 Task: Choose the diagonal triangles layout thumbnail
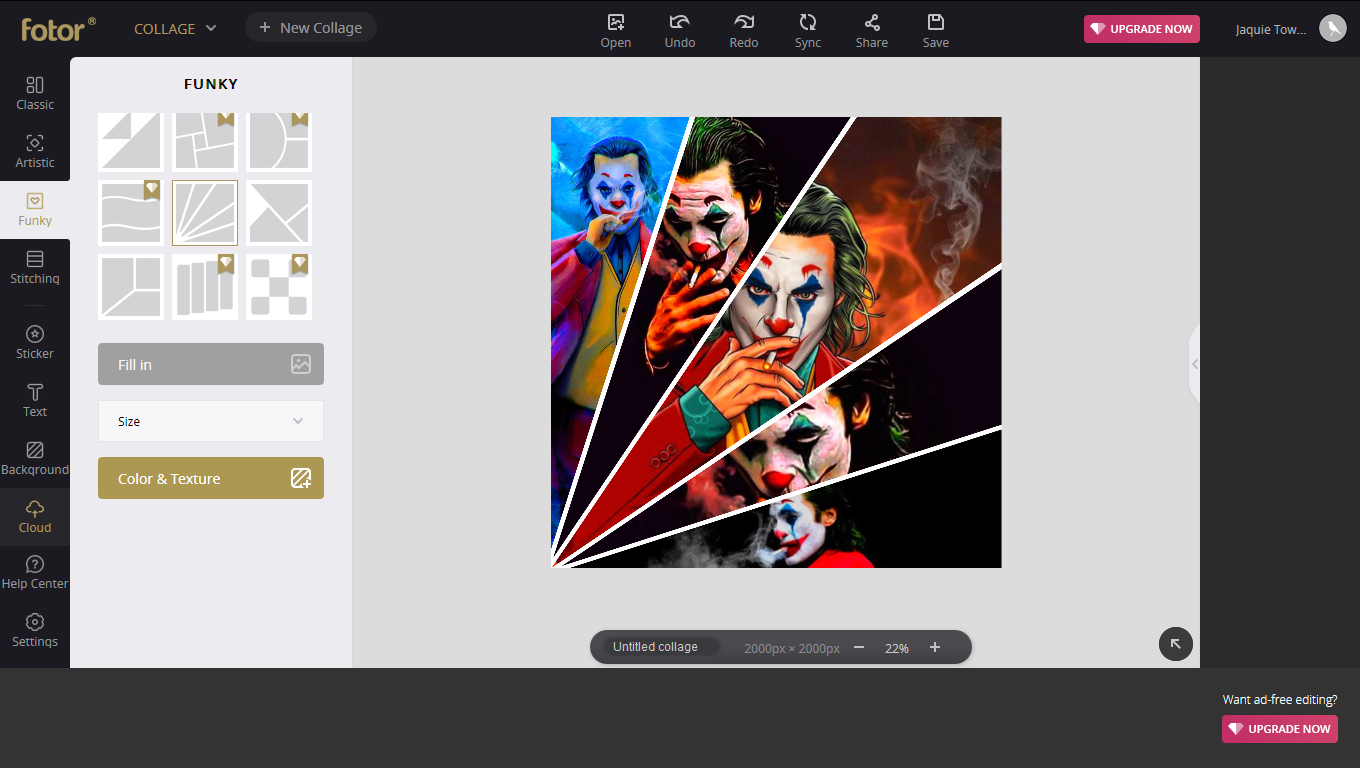click(x=130, y=140)
